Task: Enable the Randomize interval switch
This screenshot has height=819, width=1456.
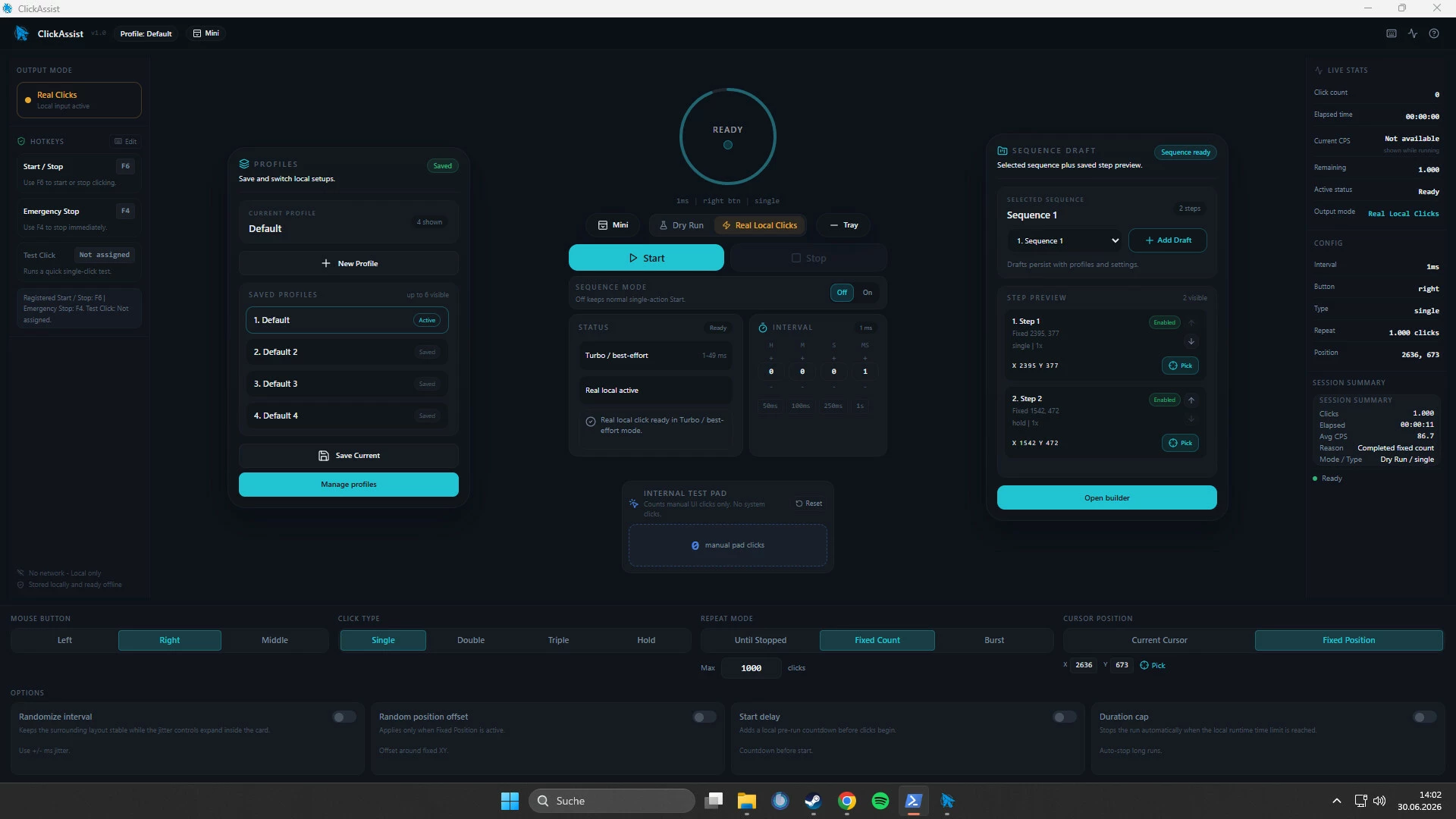Action: [344, 717]
